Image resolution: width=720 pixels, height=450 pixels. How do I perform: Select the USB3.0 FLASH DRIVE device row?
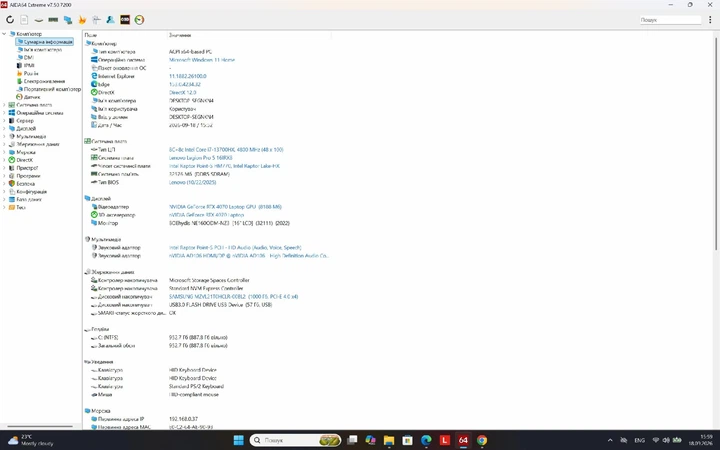(220, 305)
